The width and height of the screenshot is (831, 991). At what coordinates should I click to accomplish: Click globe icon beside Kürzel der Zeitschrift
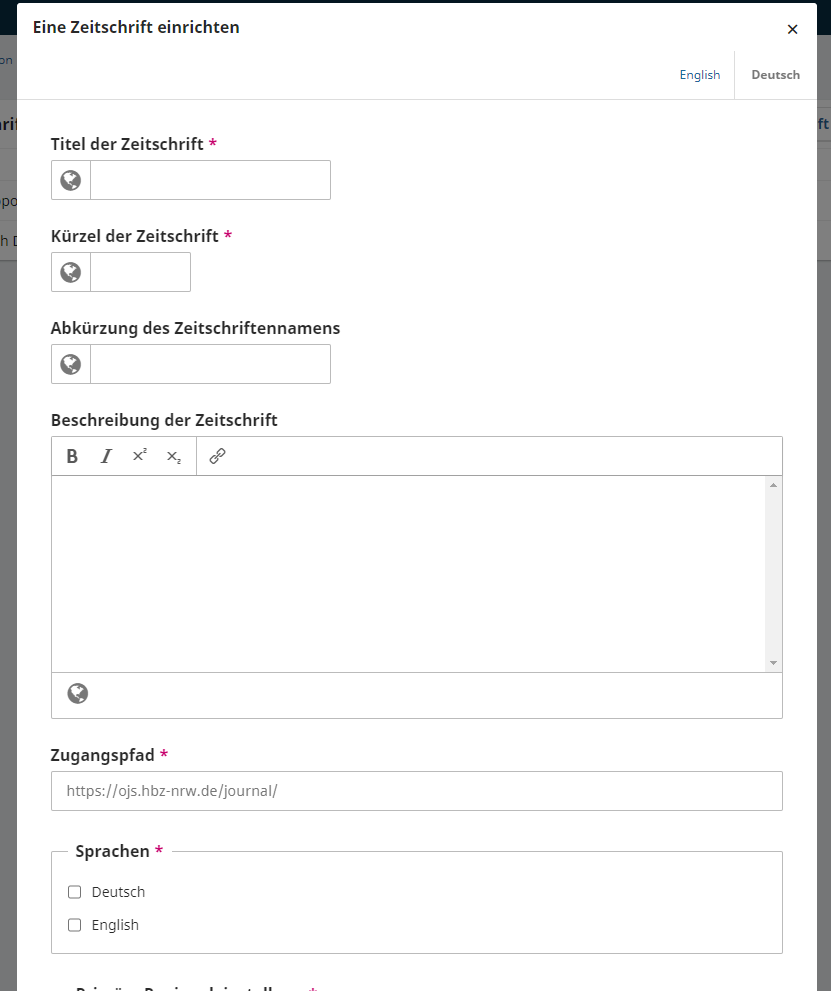tap(71, 272)
